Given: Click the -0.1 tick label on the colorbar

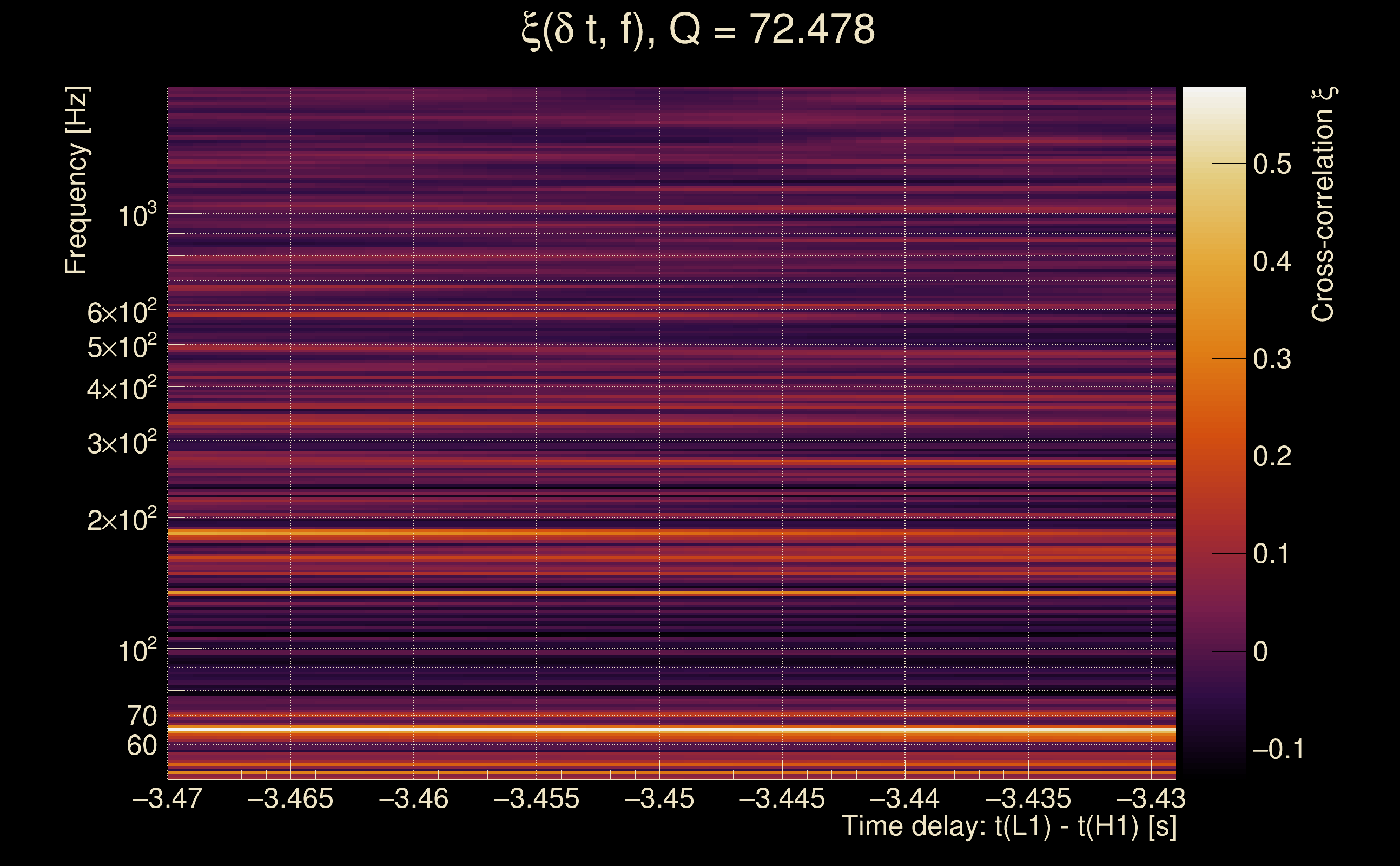Looking at the screenshot, I should (x=1278, y=749).
